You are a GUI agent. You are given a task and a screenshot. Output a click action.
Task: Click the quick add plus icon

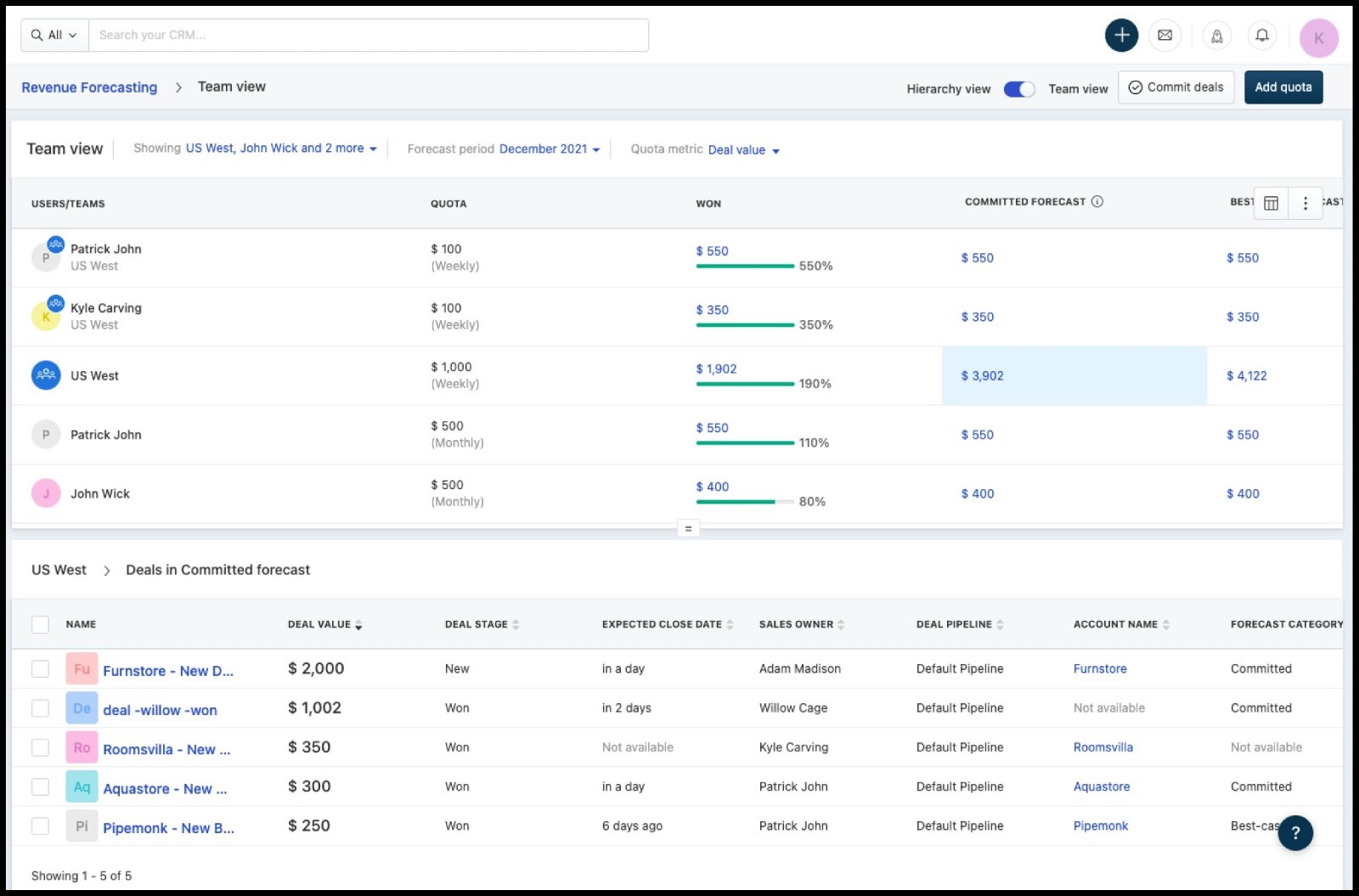pos(1121,36)
